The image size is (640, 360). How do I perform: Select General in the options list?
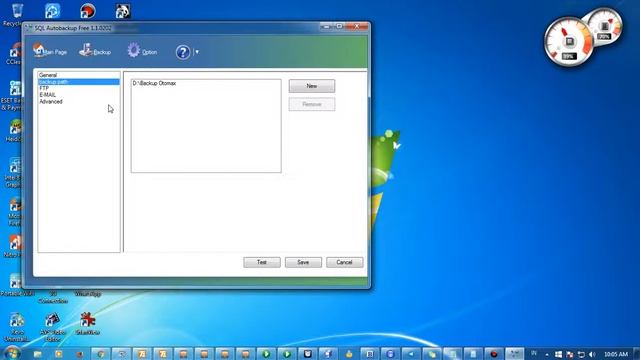pos(79,75)
